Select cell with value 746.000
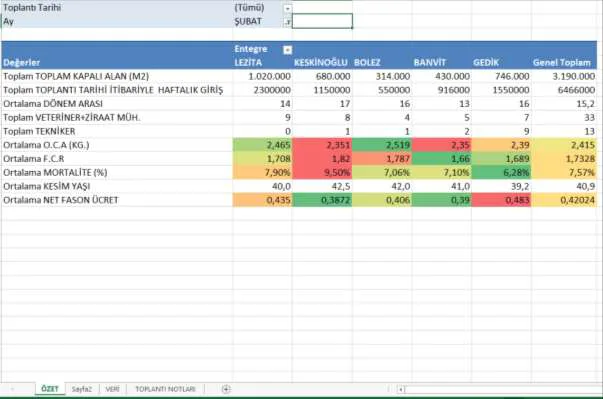Viewport: 603px width, 399px height. tap(501, 76)
